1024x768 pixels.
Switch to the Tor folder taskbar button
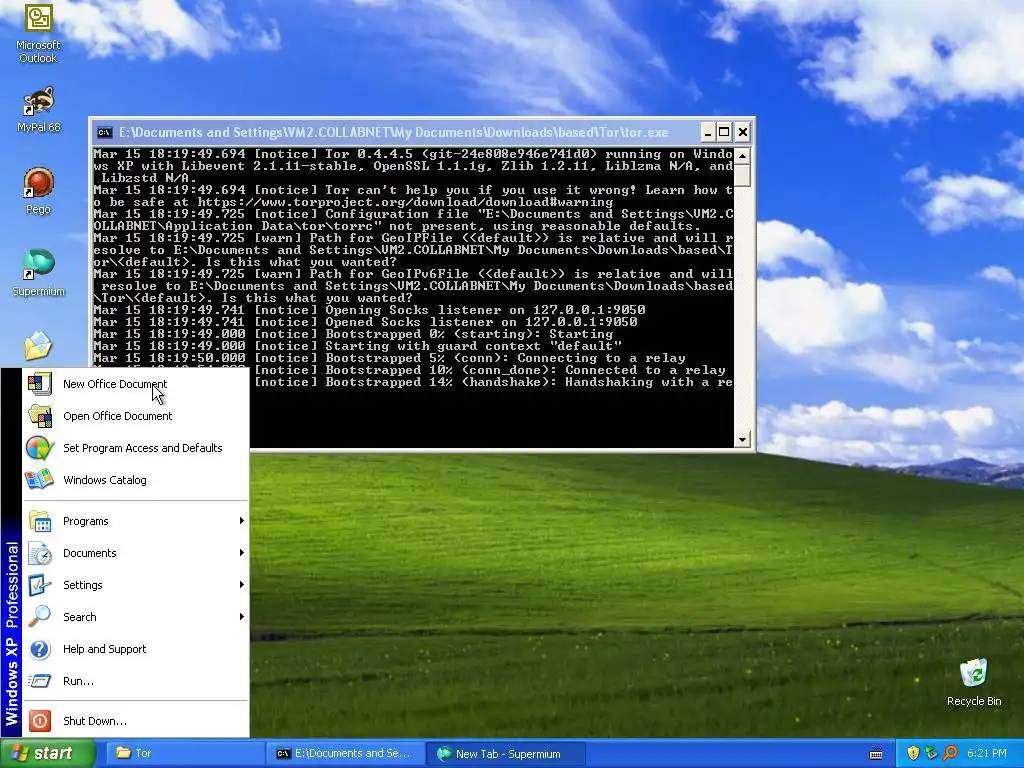(184, 753)
